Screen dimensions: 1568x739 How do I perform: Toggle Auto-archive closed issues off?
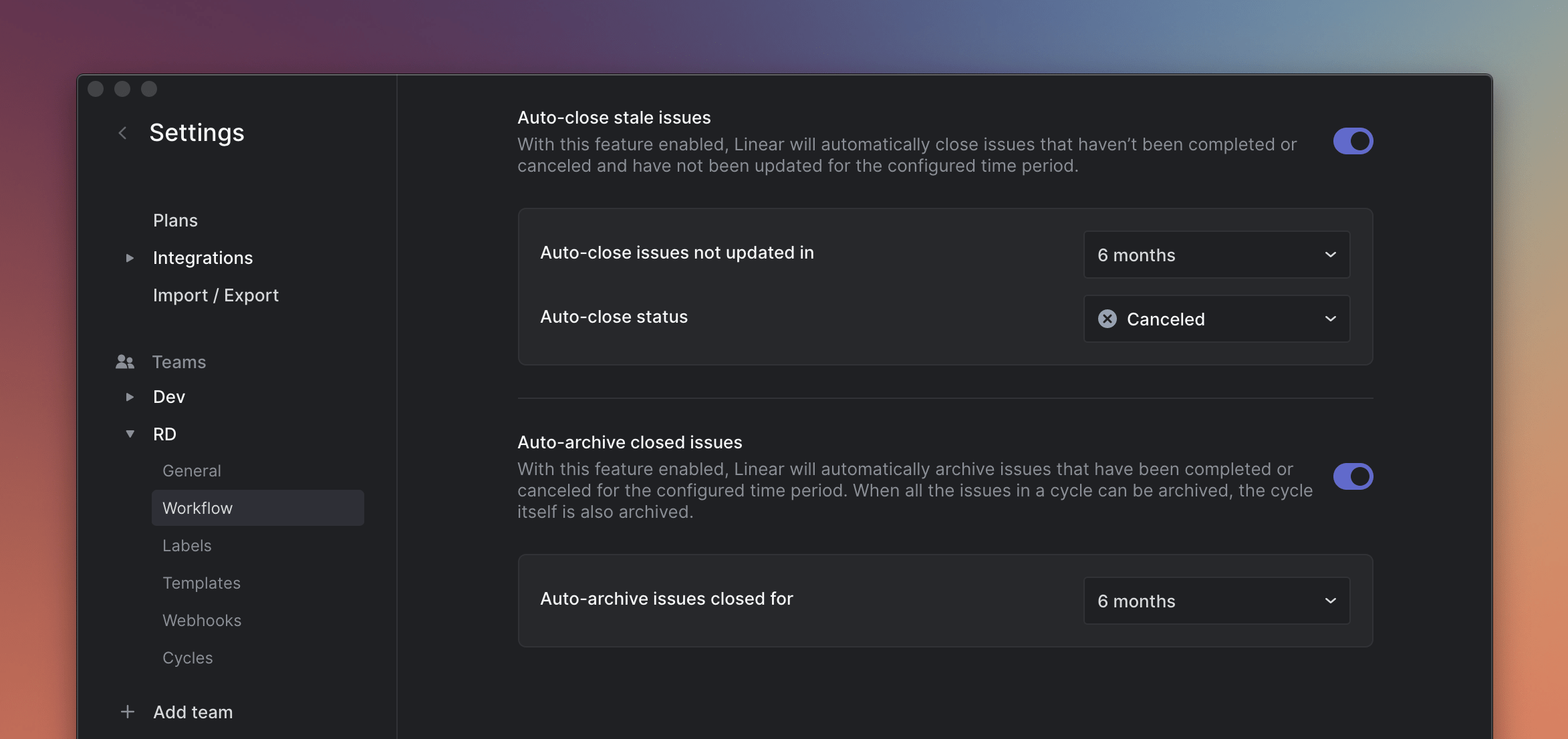(1353, 476)
